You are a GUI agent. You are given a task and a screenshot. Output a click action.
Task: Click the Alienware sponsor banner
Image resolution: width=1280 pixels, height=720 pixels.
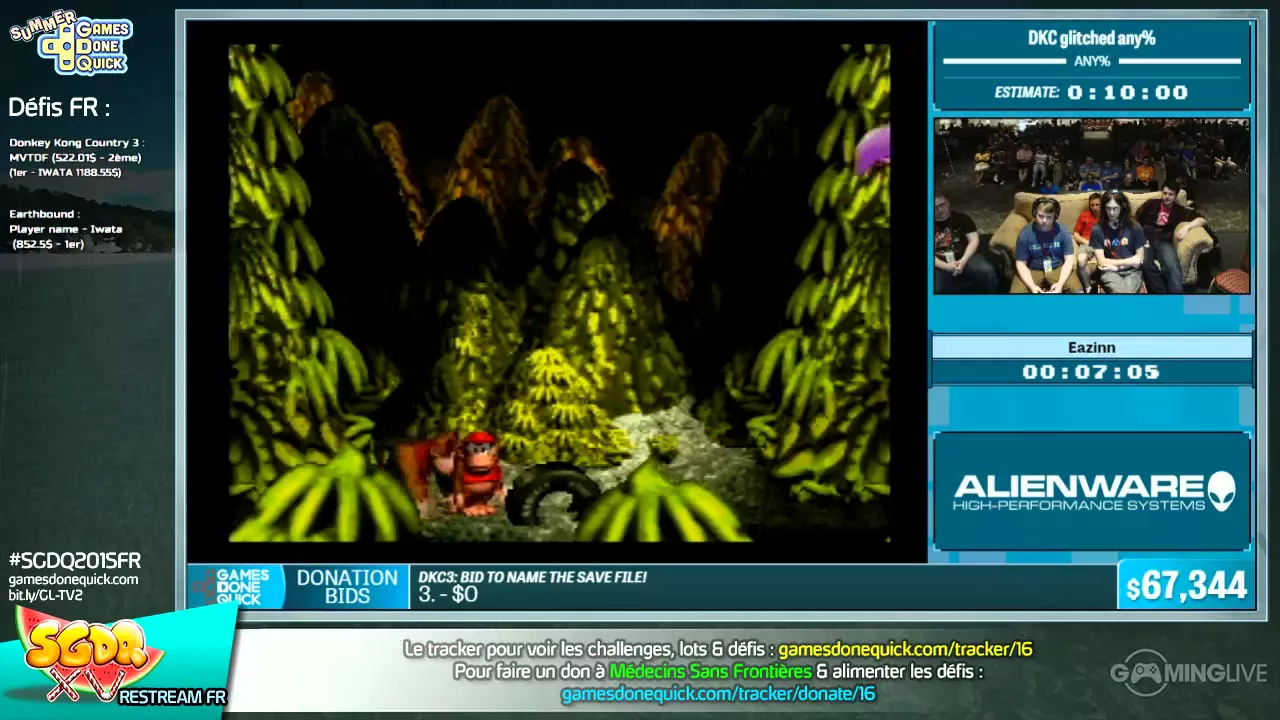(1091, 491)
